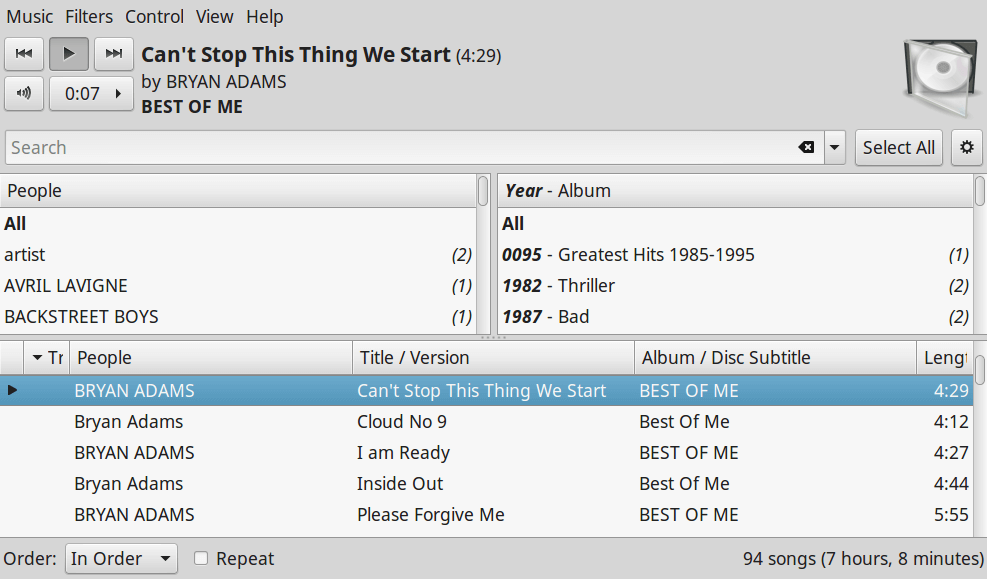Open the volume control

[24, 93]
